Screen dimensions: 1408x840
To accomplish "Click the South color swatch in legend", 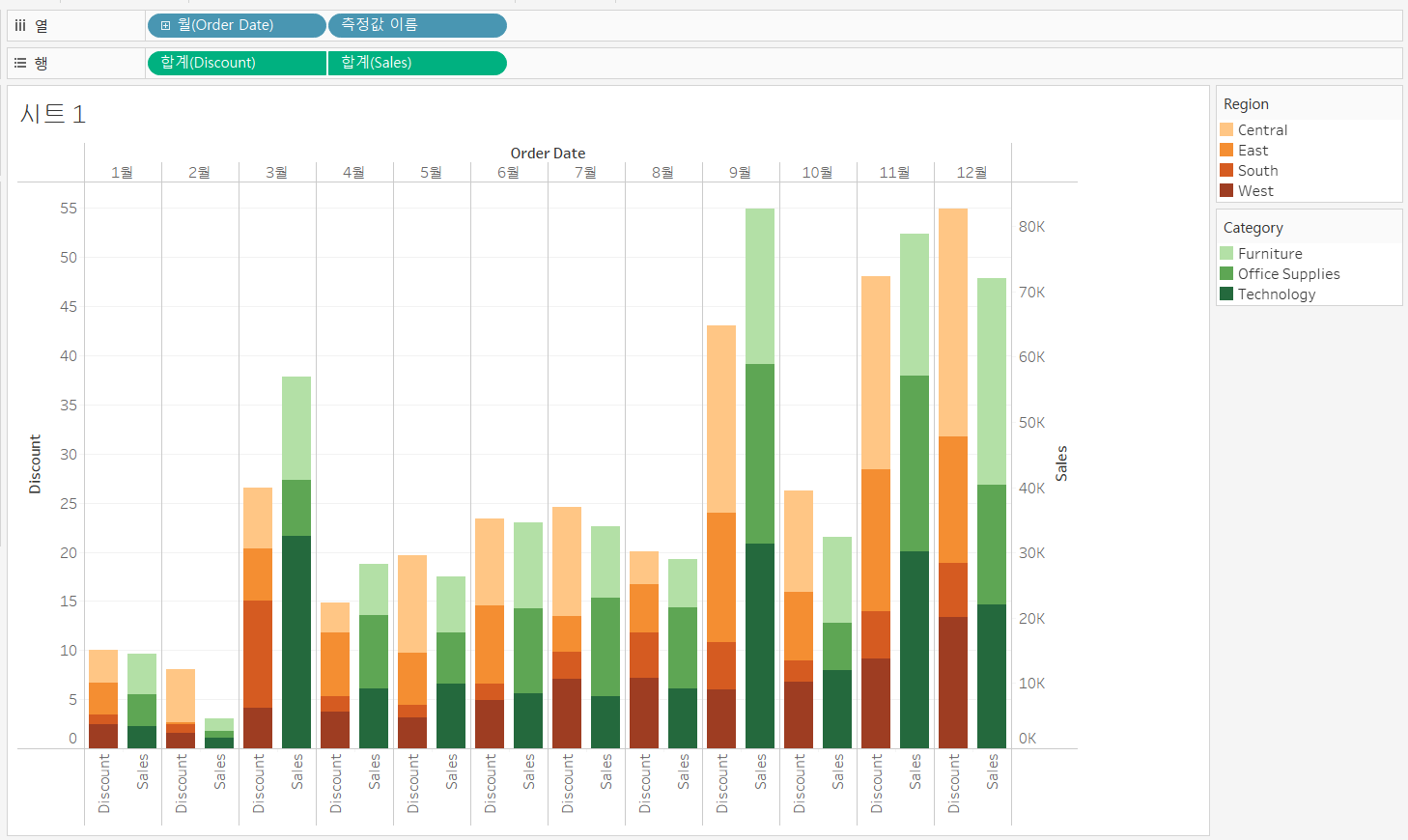I will tap(1226, 170).
